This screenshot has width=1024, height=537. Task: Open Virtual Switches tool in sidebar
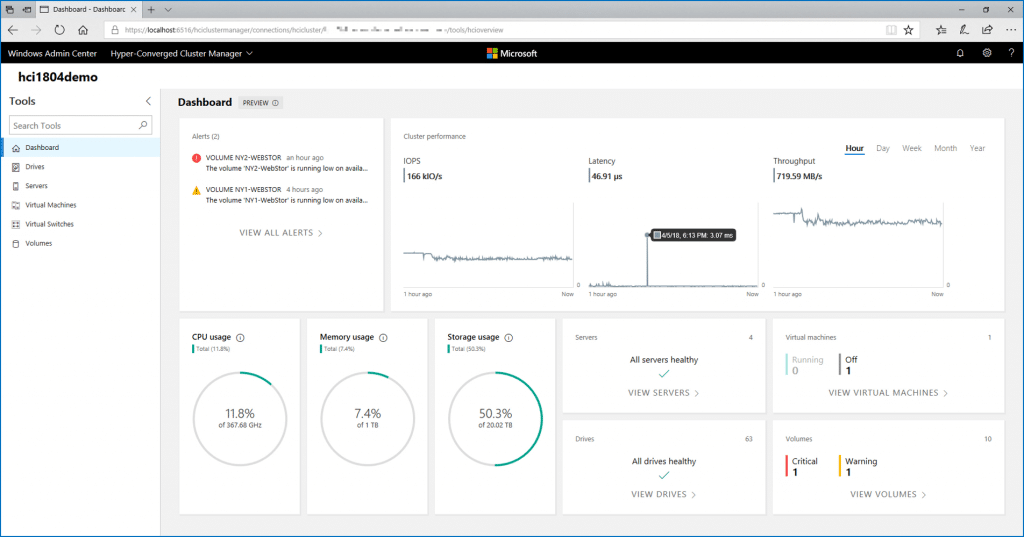point(82,224)
